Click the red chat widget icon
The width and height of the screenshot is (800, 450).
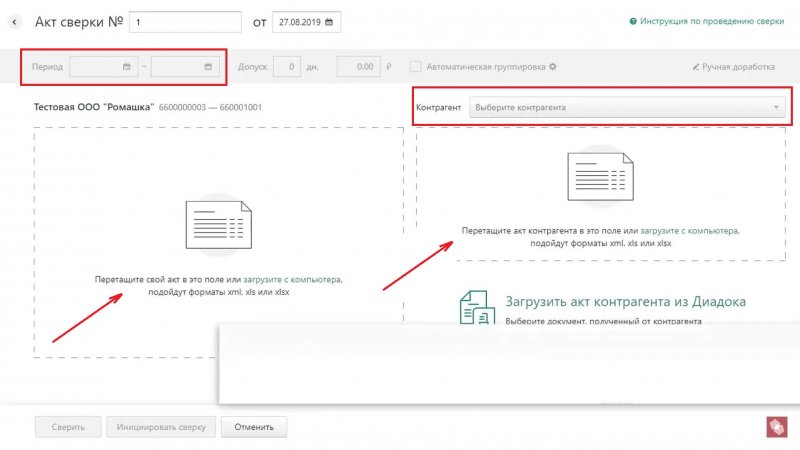(x=776, y=426)
